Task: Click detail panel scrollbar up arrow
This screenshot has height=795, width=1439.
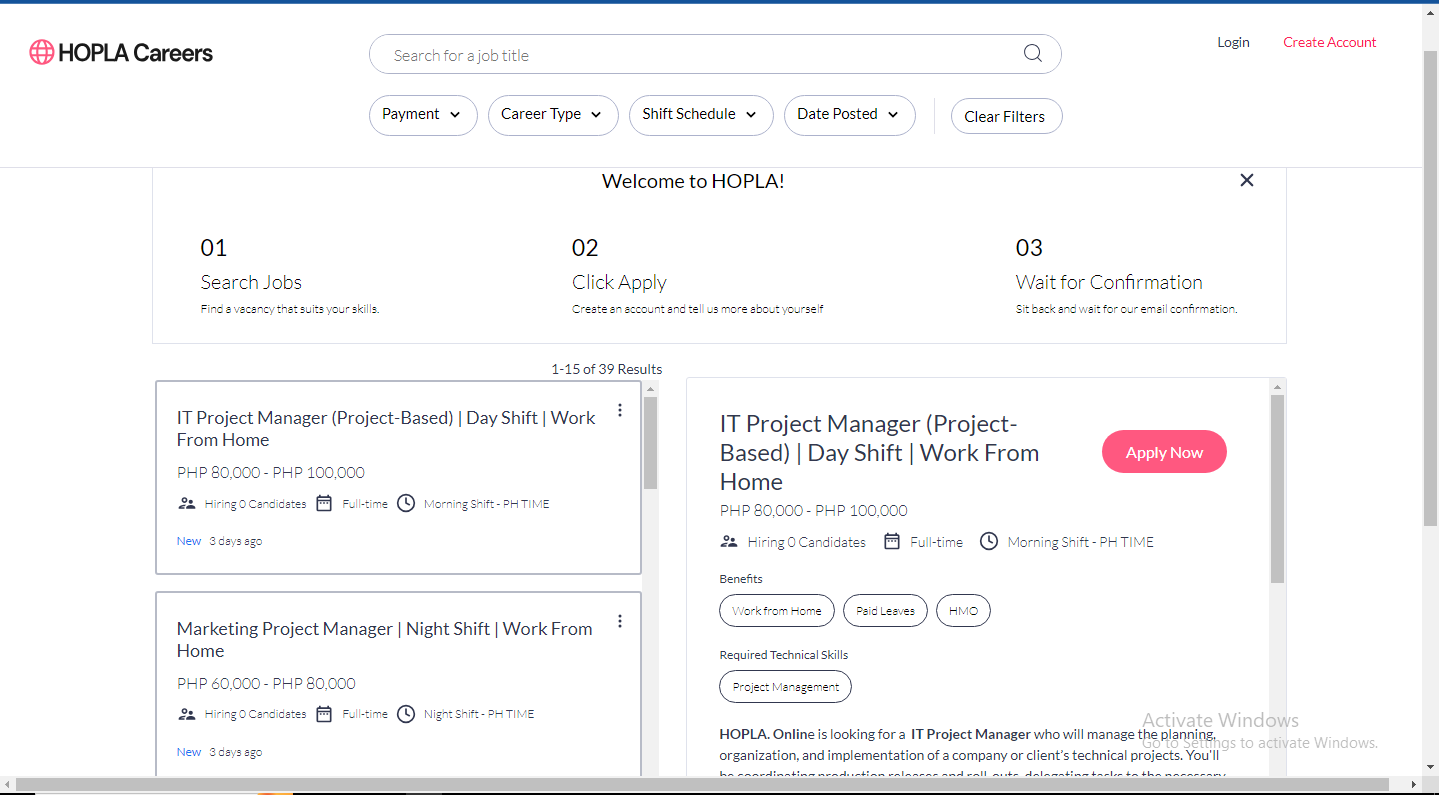Action: (1277, 387)
